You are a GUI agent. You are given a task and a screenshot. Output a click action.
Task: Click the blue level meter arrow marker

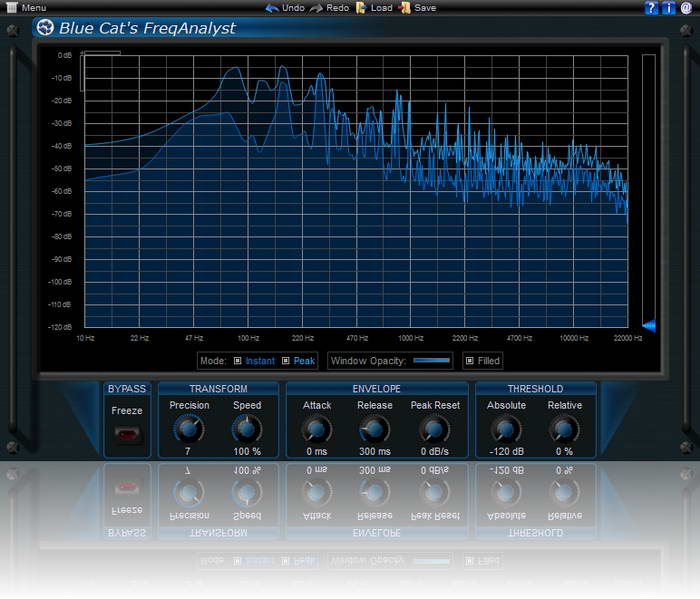(x=649, y=325)
